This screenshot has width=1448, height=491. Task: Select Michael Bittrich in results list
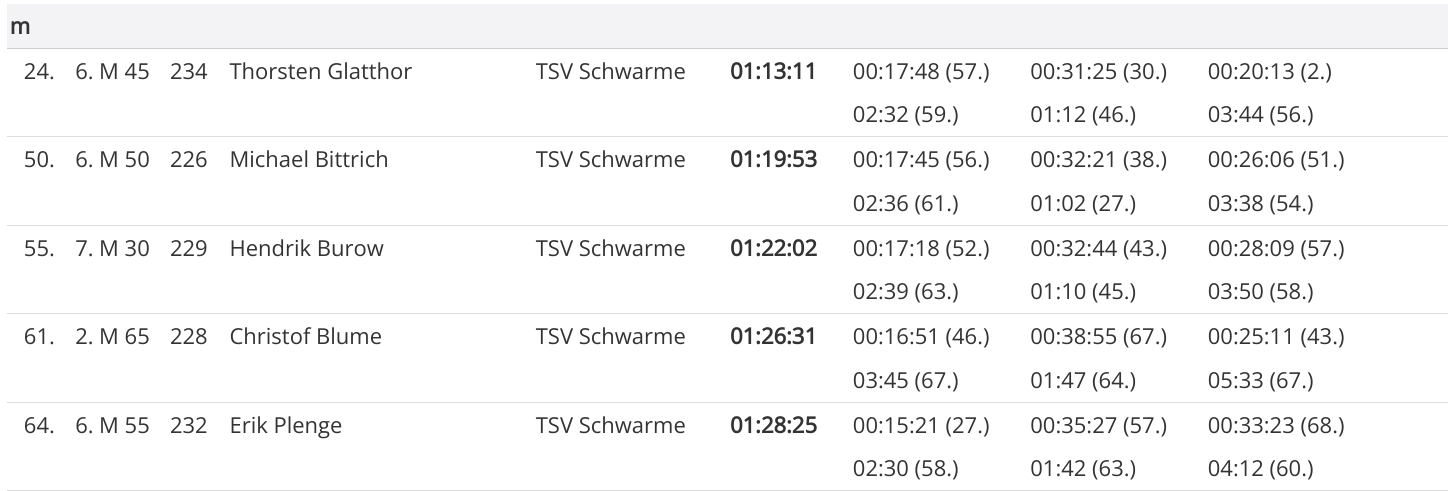[x=308, y=160]
